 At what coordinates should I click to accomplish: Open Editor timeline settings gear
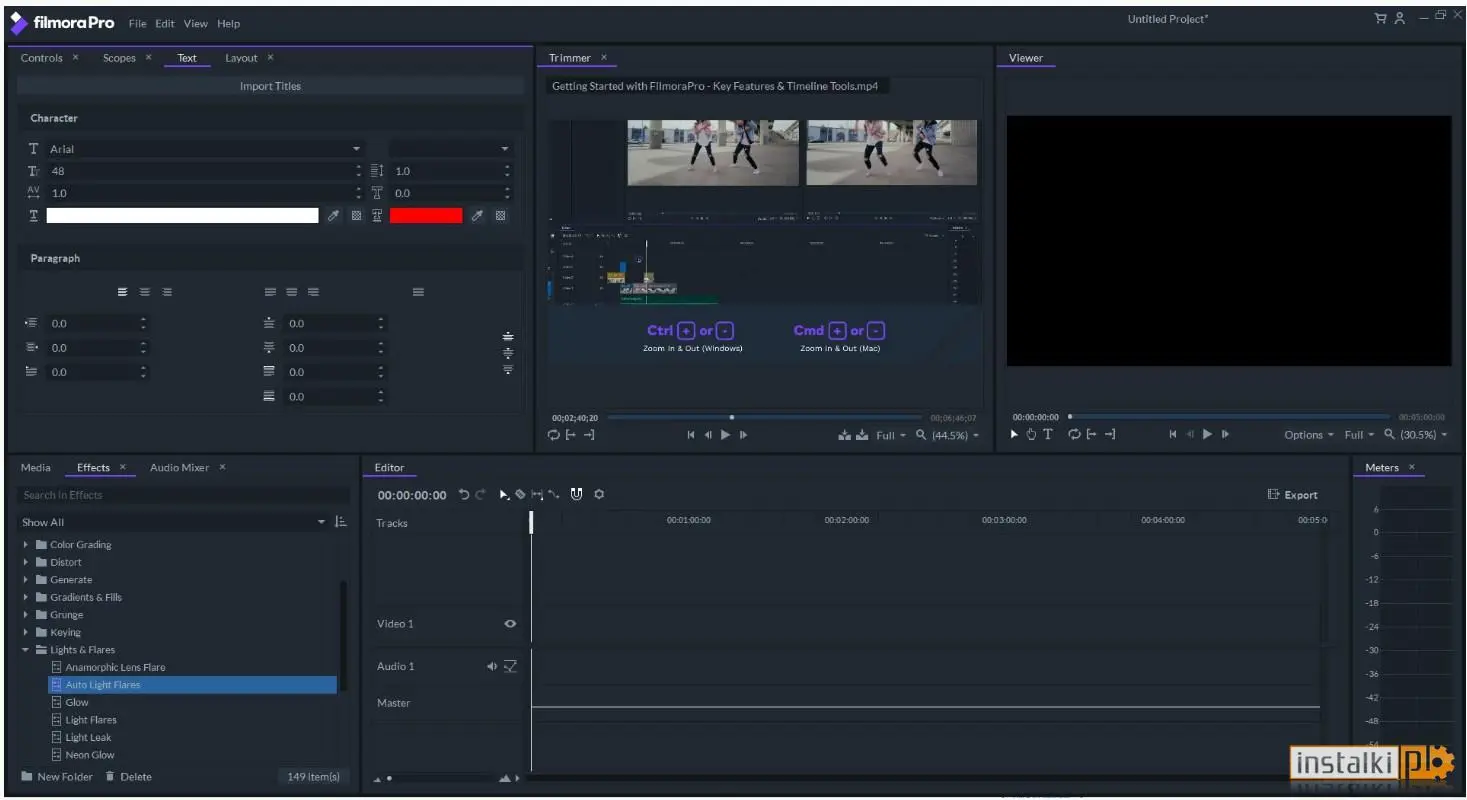[x=599, y=494]
